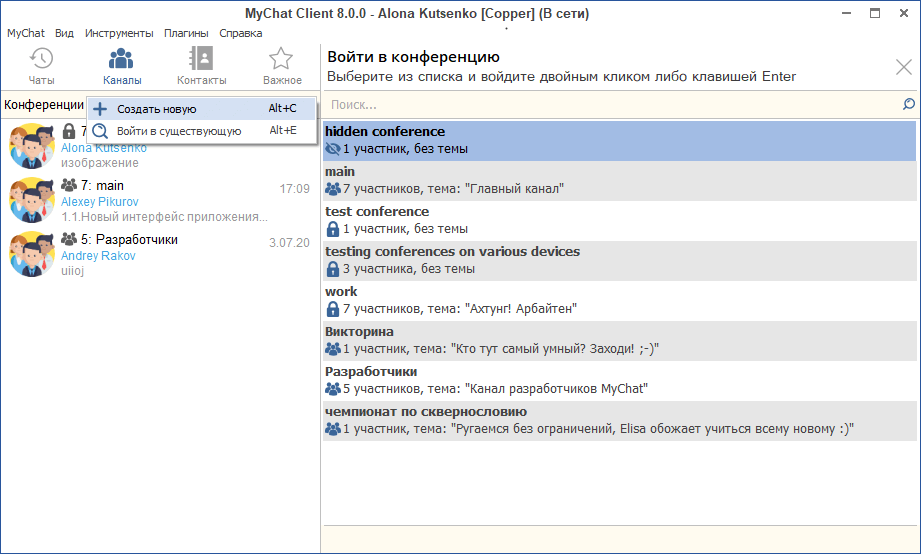The image size is (921, 554).
Task: Expand the Конференции dropdown header
Action: (44, 105)
